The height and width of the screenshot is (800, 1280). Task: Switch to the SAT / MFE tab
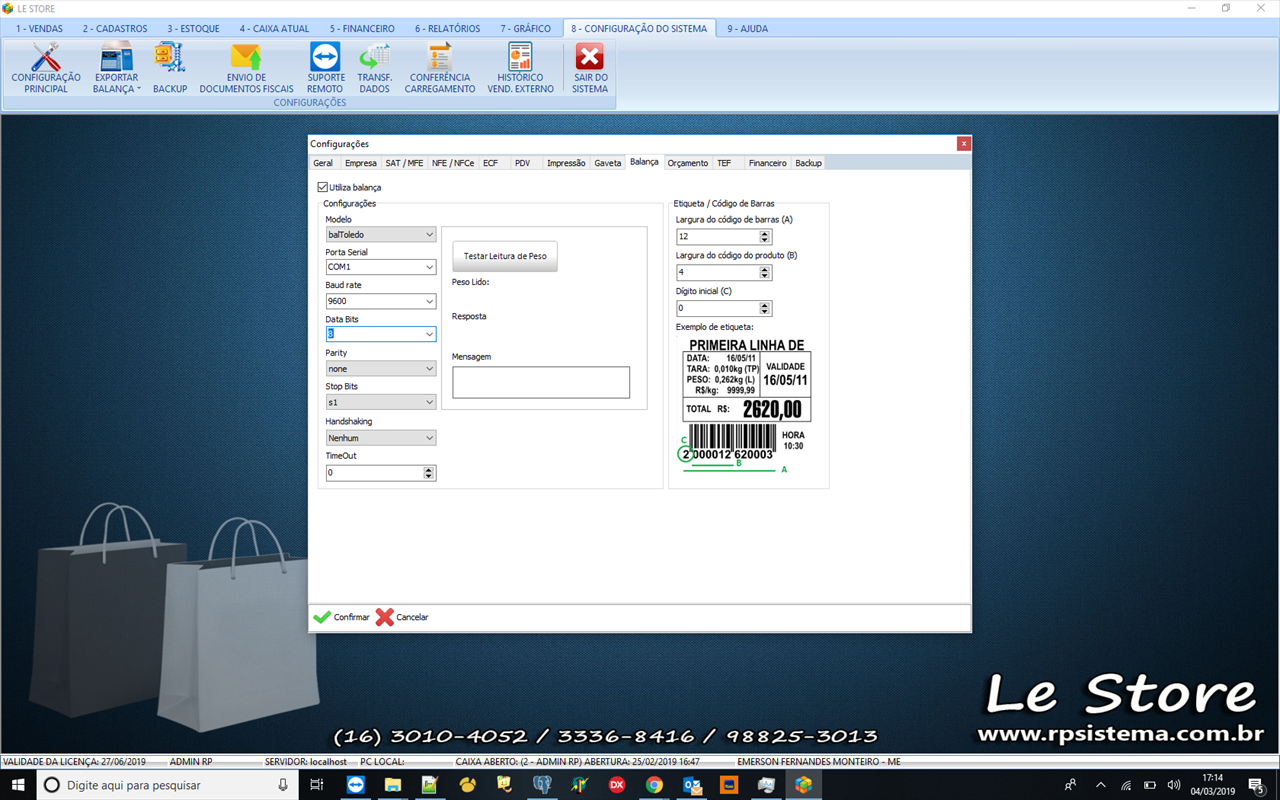pyautogui.click(x=405, y=163)
